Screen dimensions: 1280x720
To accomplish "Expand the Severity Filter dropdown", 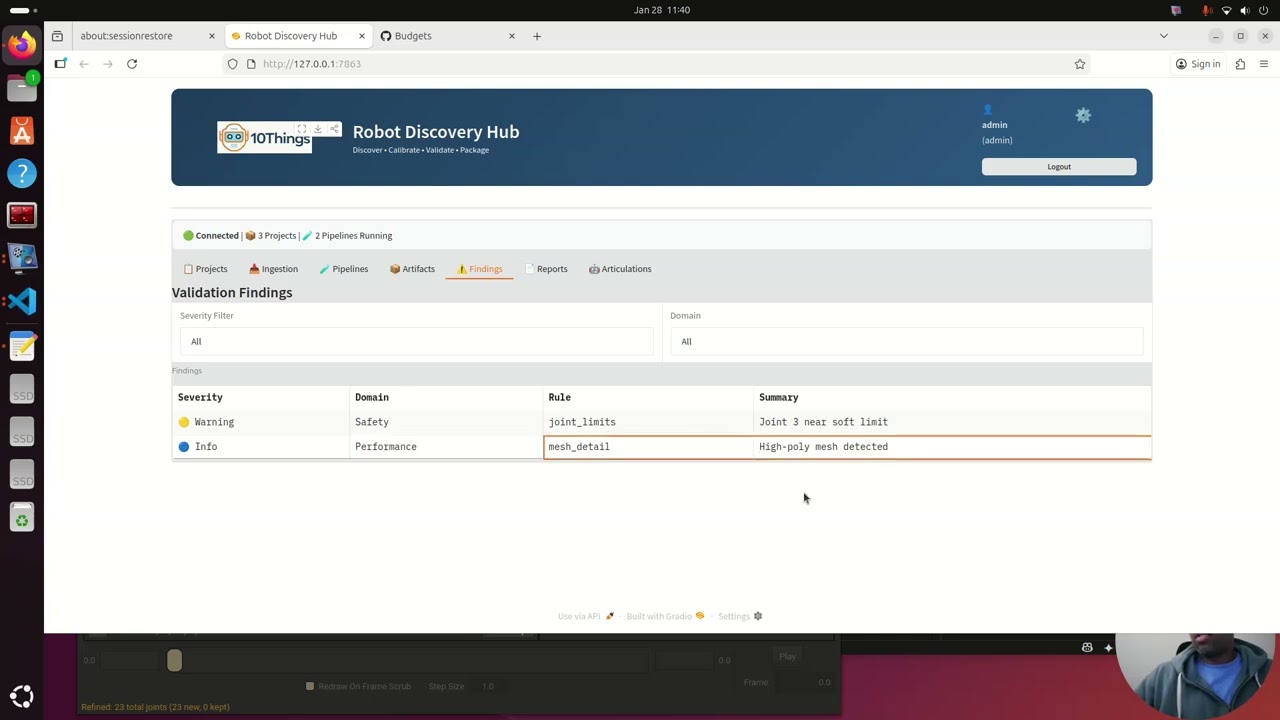I will click(x=416, y=342).
